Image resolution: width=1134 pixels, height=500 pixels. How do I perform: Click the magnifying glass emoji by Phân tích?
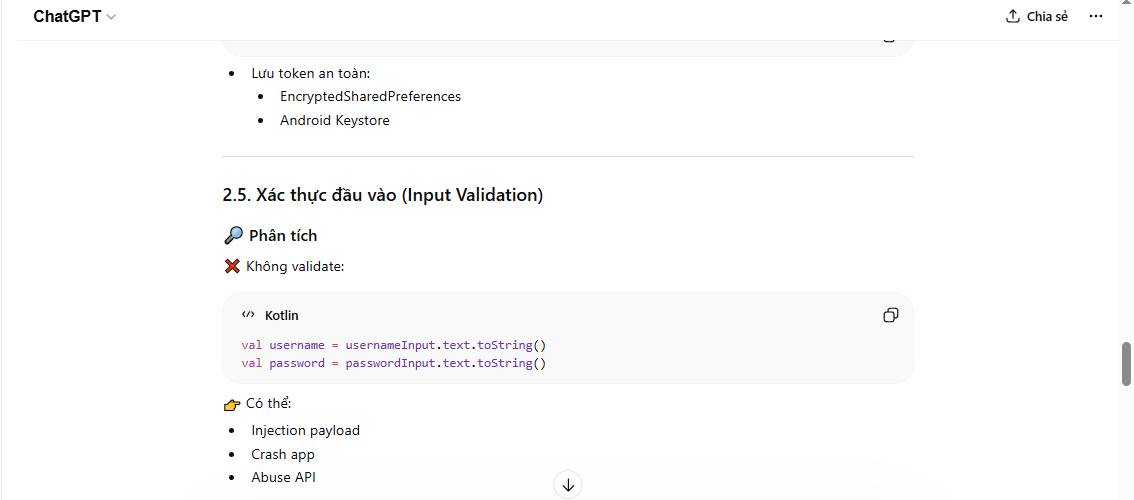[x=233, y=236]
